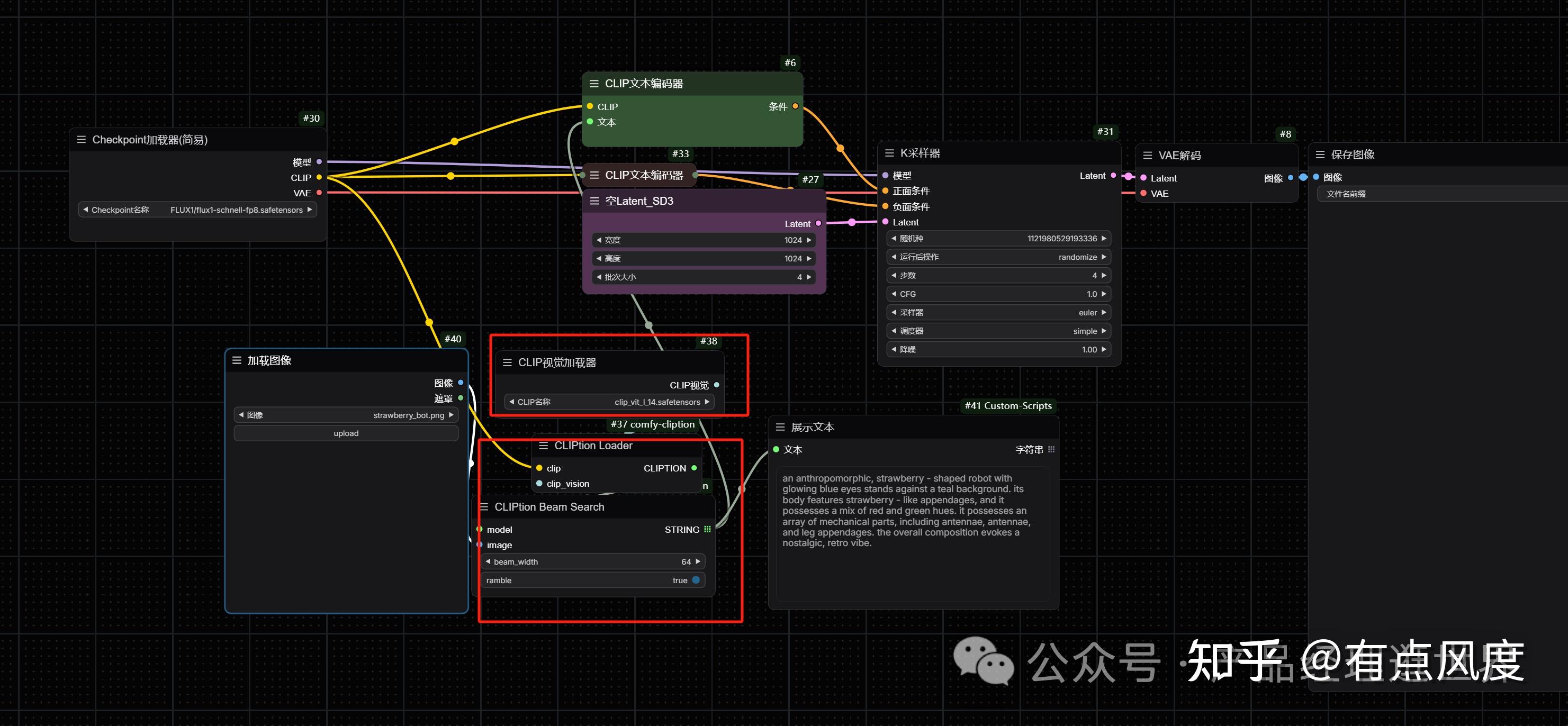Click the hamburger menu icon on the K采样器 node
The height and width of the screenshot is (726, 1568).
(x=889, y=153)
